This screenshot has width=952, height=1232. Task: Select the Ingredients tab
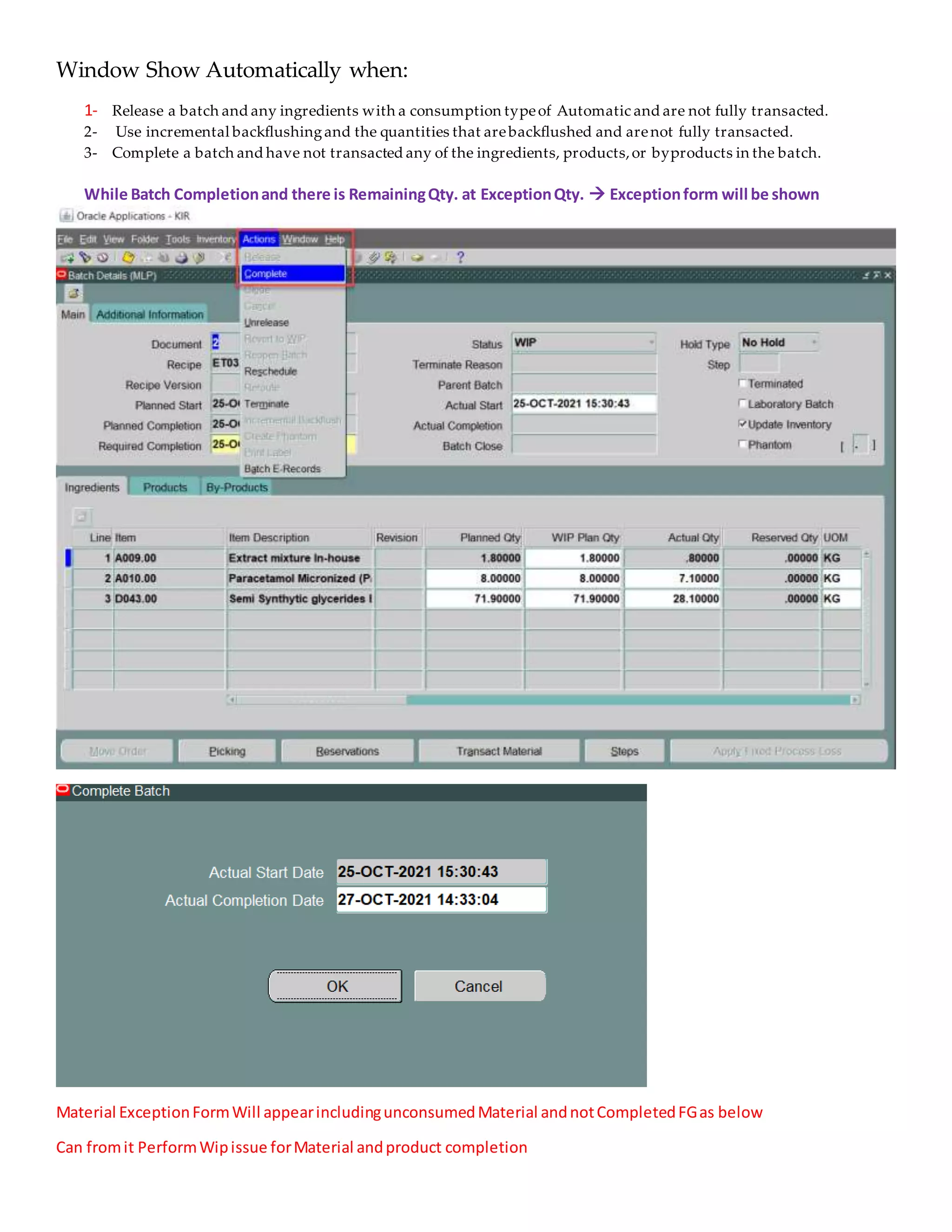[x=92, y=487]
